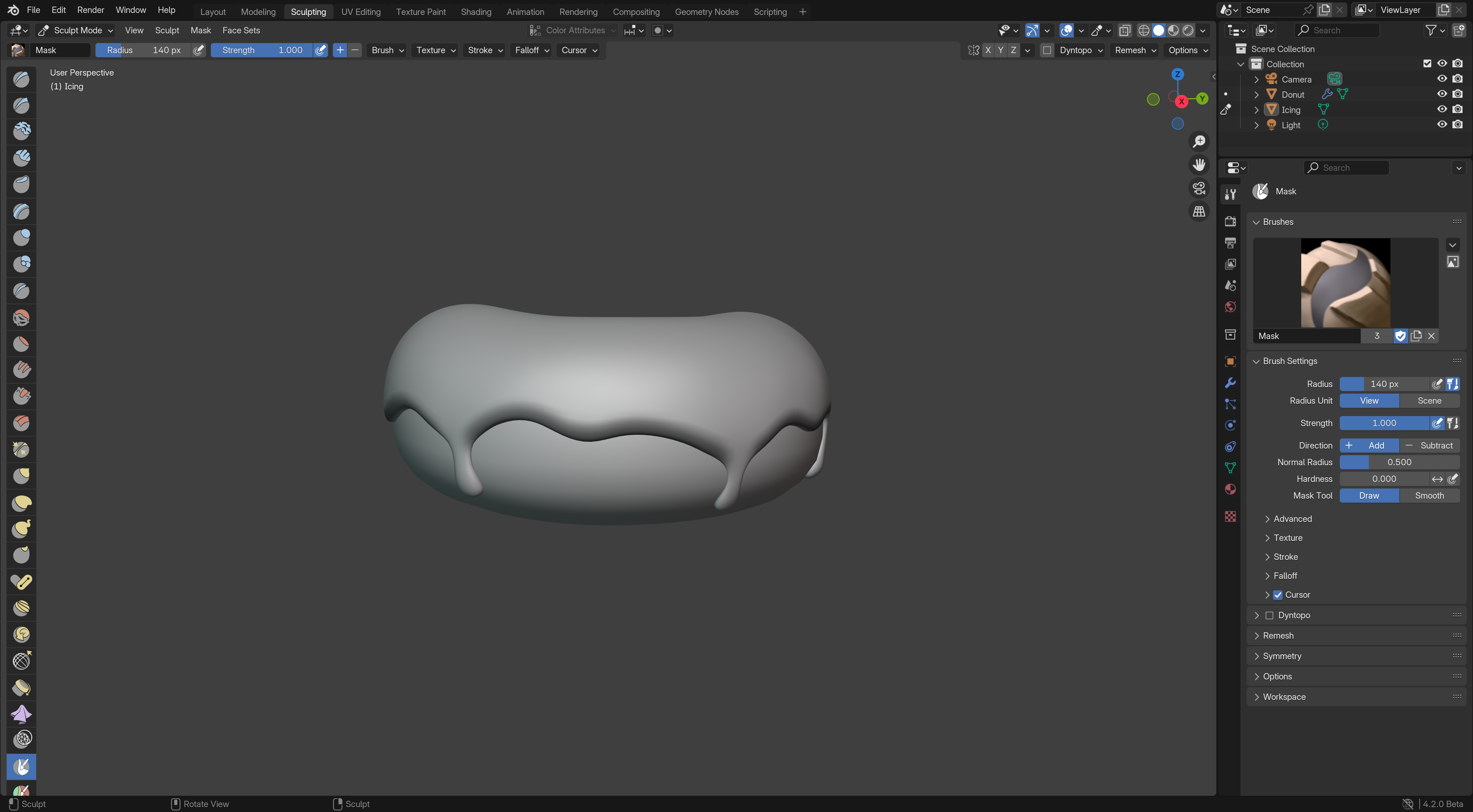
Task: Uncheck the Cursor checkbox in Brush Settings
Action: click(x=1277, y=595)
